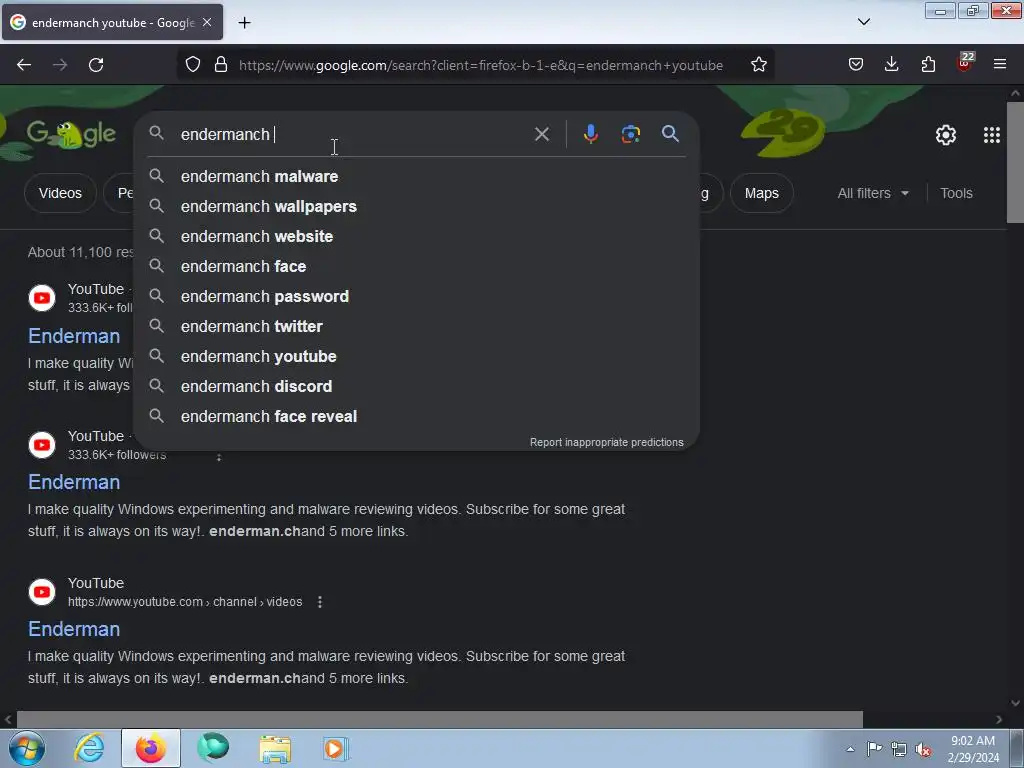Select suggestion endermanch youtube

tap(417, 357)
